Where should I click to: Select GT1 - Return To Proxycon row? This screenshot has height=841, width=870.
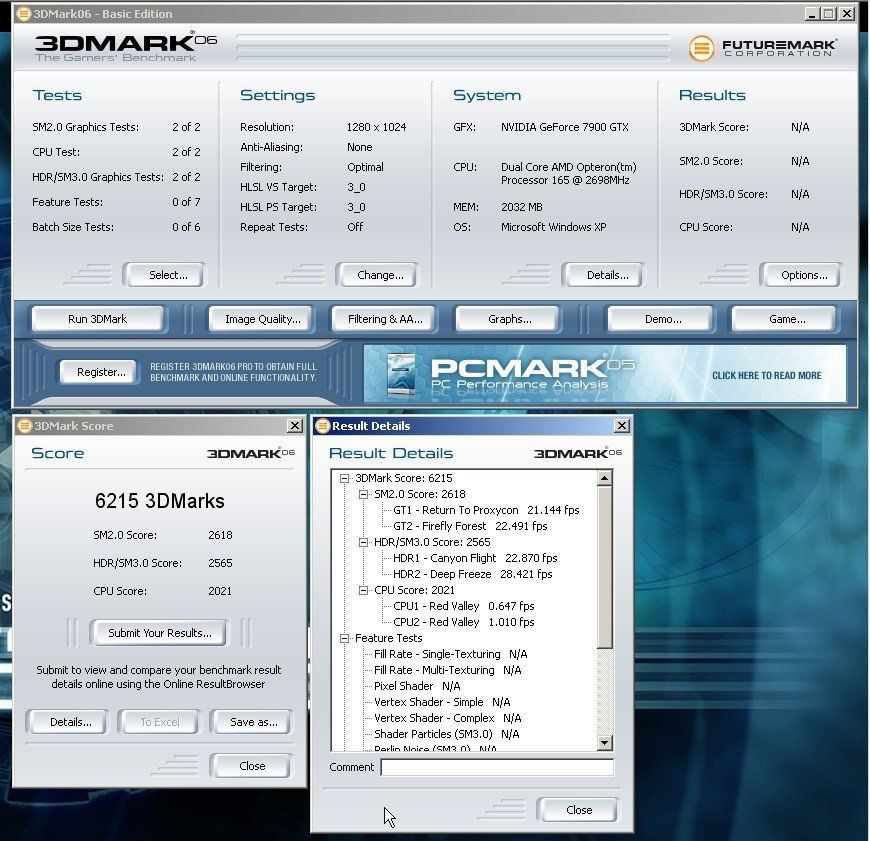tap(486, 510)
